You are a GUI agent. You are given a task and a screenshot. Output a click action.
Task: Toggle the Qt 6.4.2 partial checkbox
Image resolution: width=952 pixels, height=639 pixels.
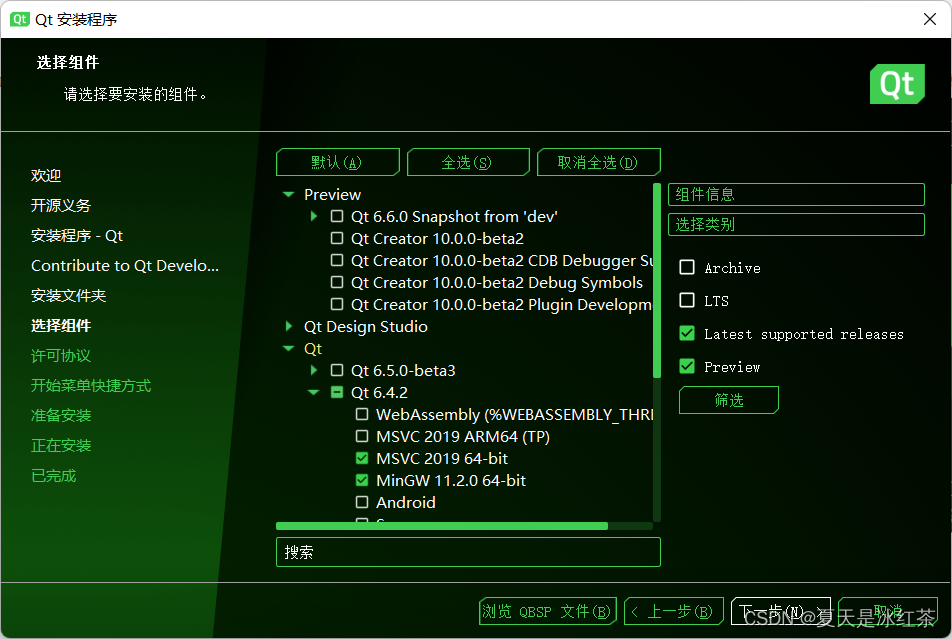coord(337,392)
